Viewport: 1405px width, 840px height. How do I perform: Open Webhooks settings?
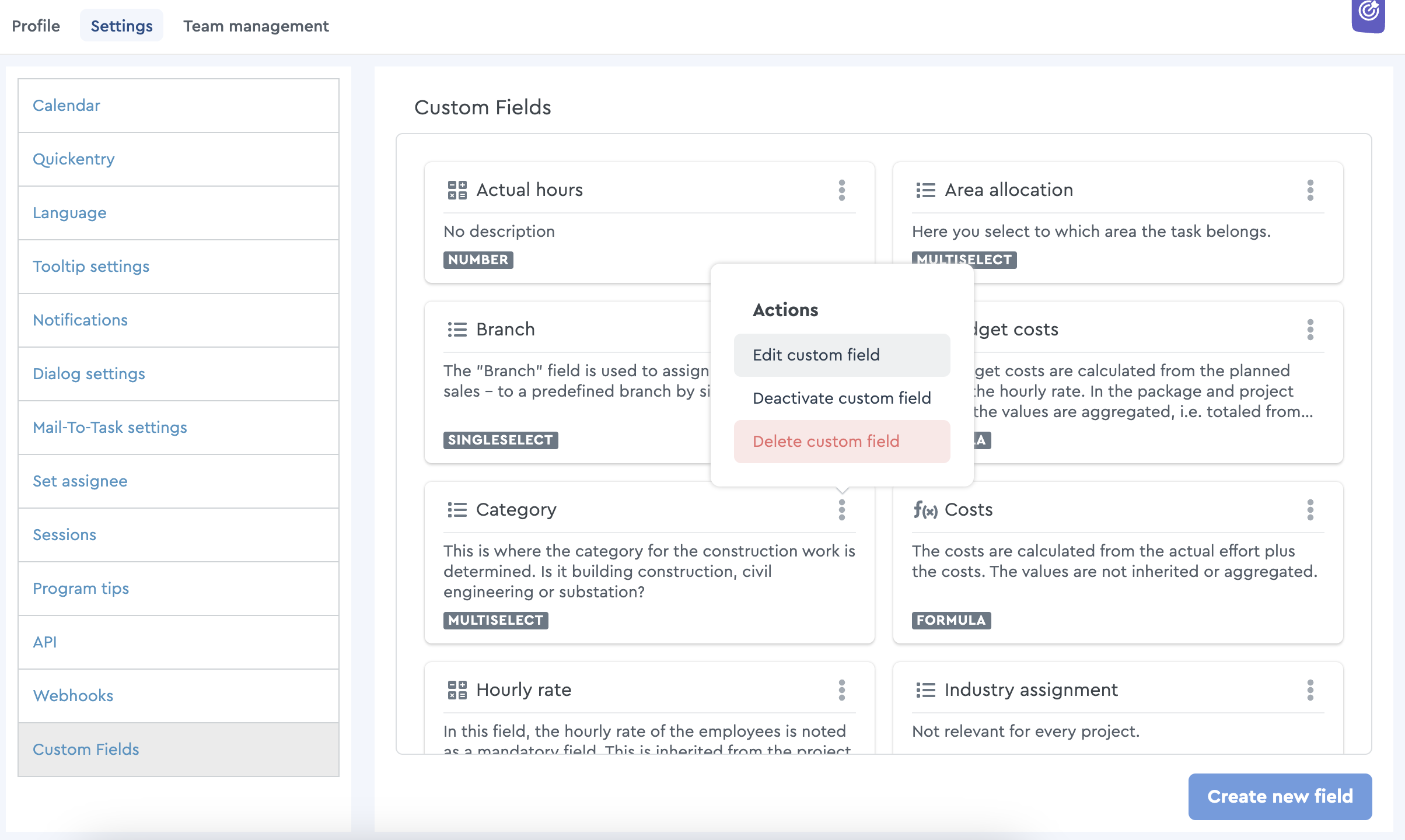(73, 695)
